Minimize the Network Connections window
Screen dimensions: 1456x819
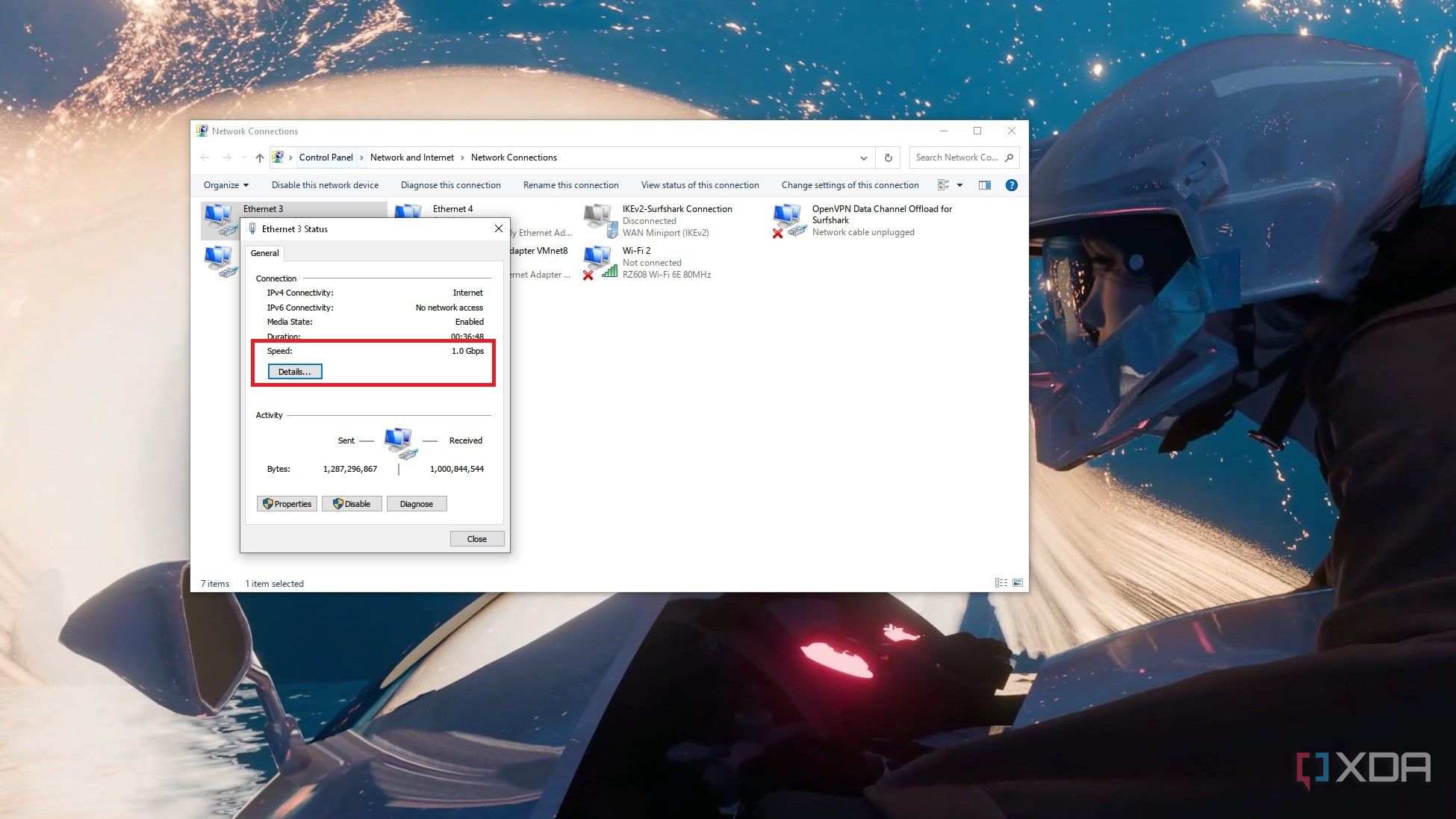[944, 131]
